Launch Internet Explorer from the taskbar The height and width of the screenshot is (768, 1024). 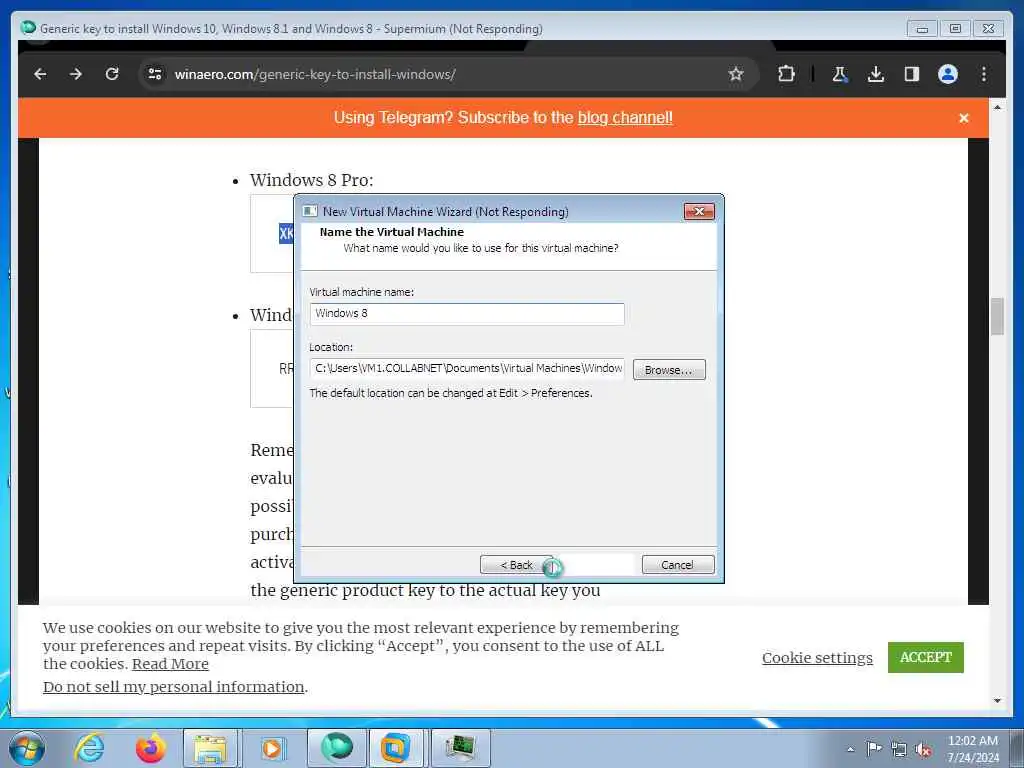point(89,748)
